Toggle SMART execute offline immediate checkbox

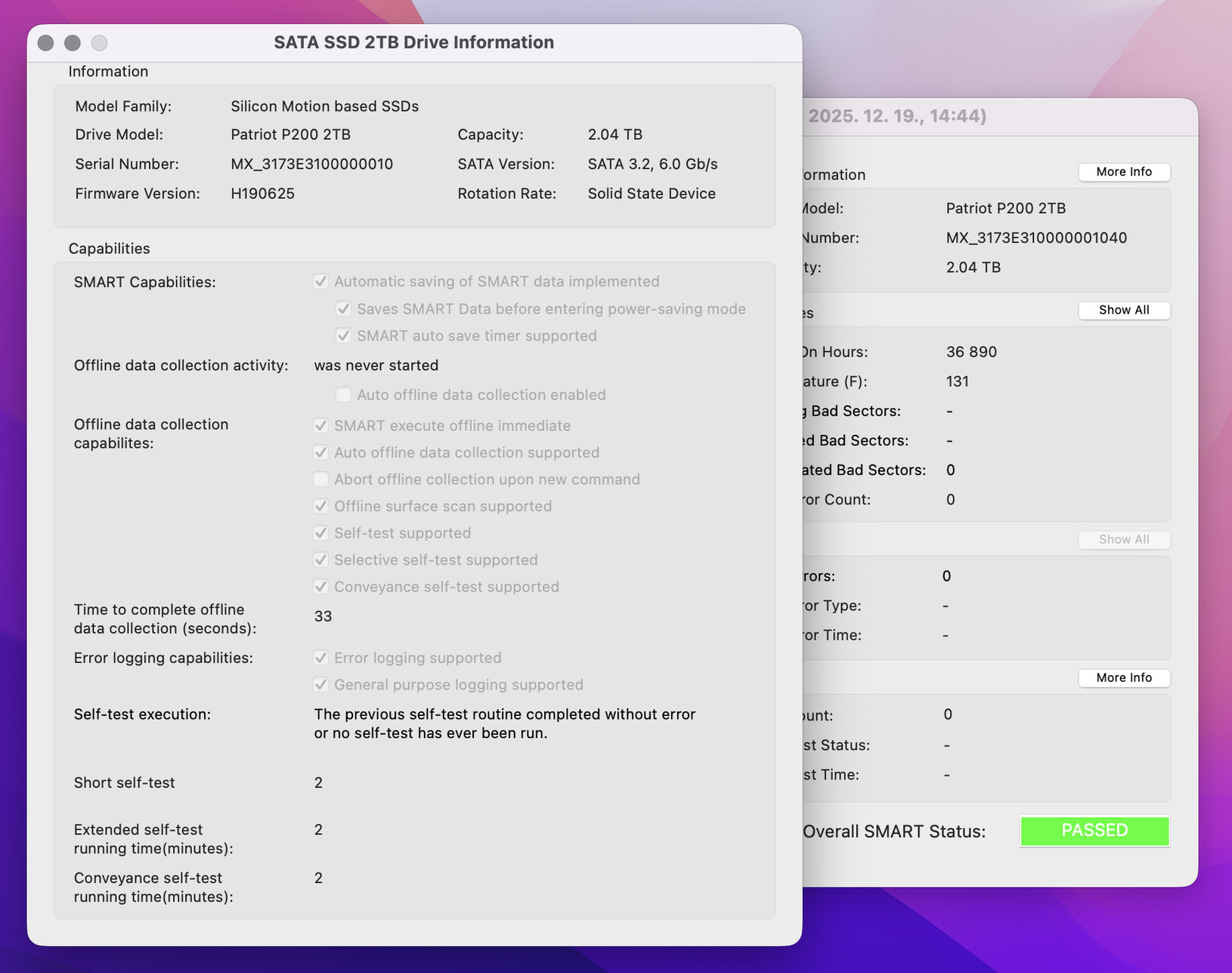click(320, 426)
